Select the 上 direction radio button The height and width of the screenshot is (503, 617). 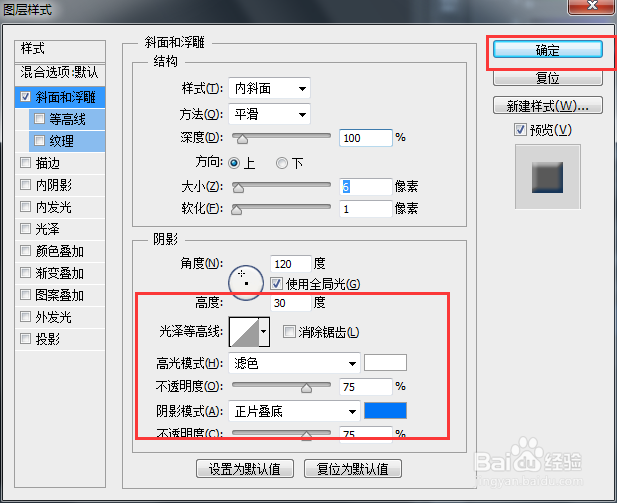tap(234, 163)
